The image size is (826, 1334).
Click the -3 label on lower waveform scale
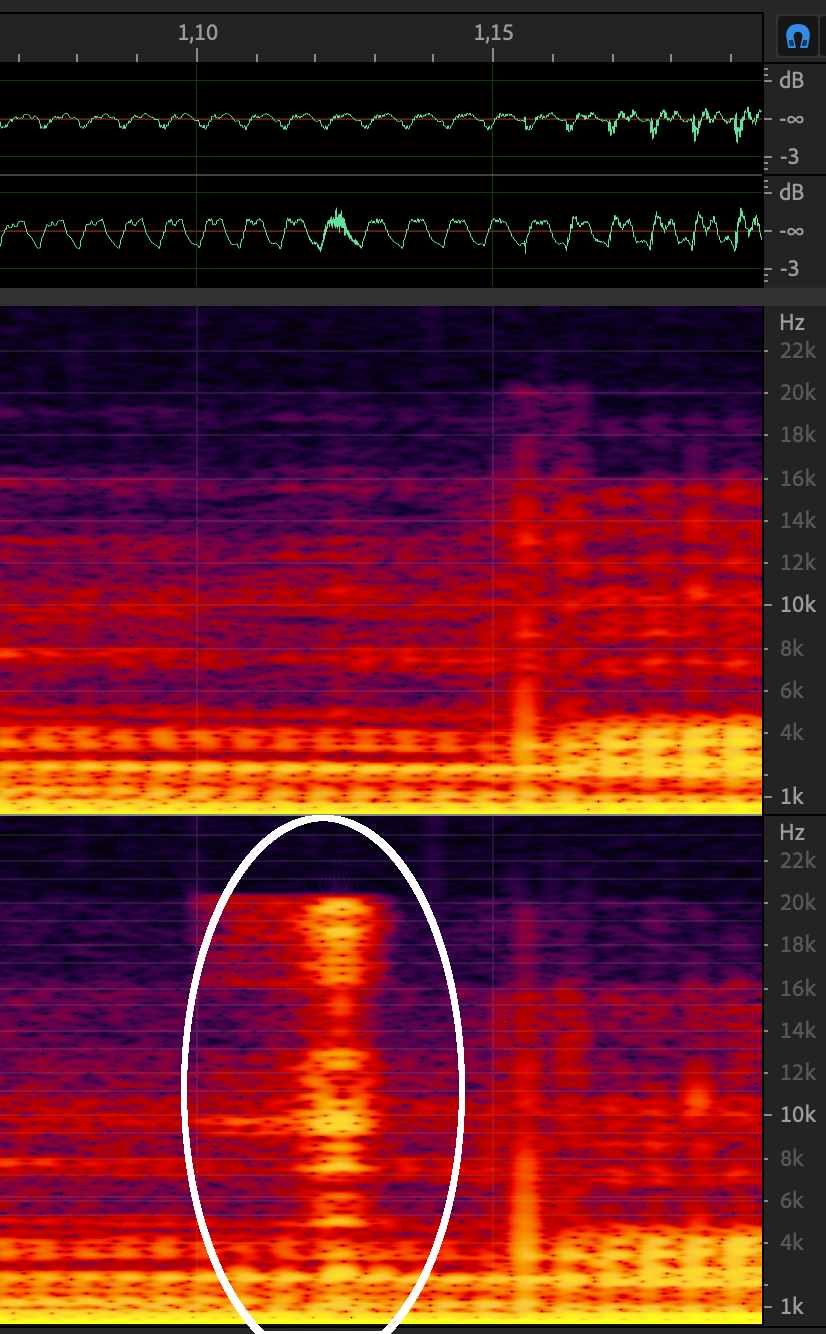pos(789,269)
